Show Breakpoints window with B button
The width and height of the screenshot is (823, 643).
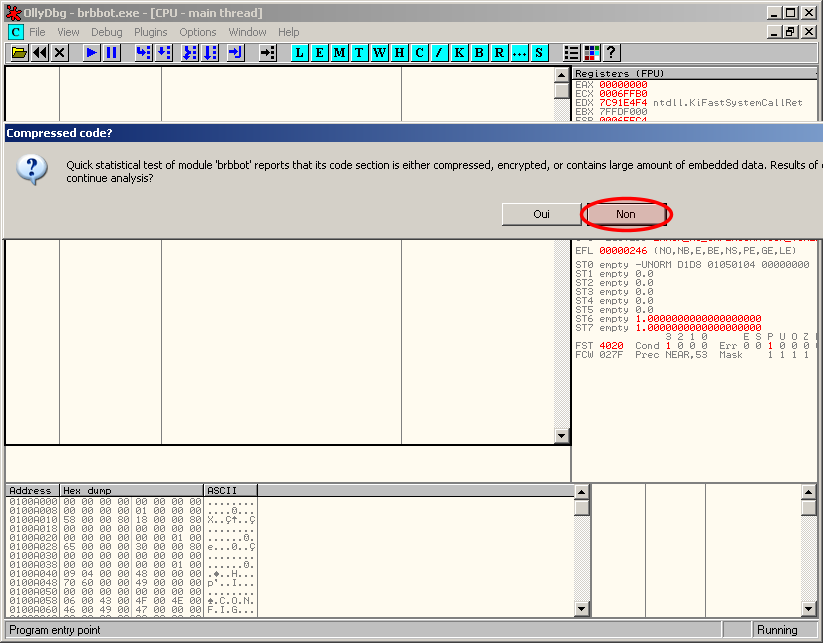pyautogui.click(x=480, y=52)
